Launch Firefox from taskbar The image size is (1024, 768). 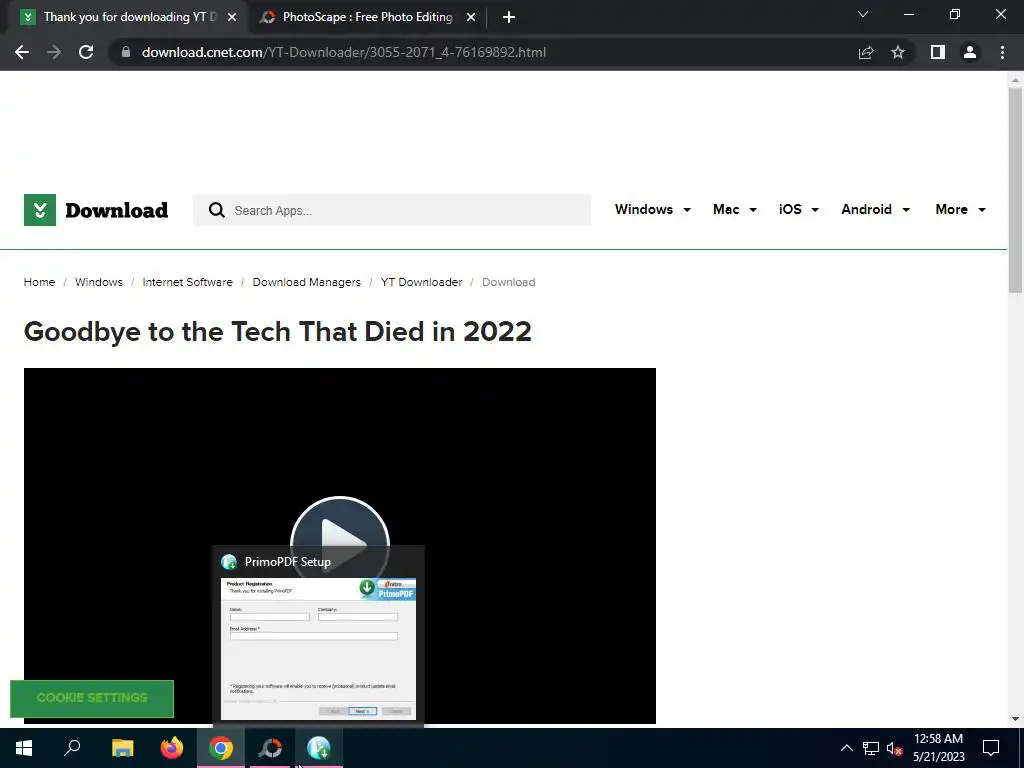[x=172, y=748]
